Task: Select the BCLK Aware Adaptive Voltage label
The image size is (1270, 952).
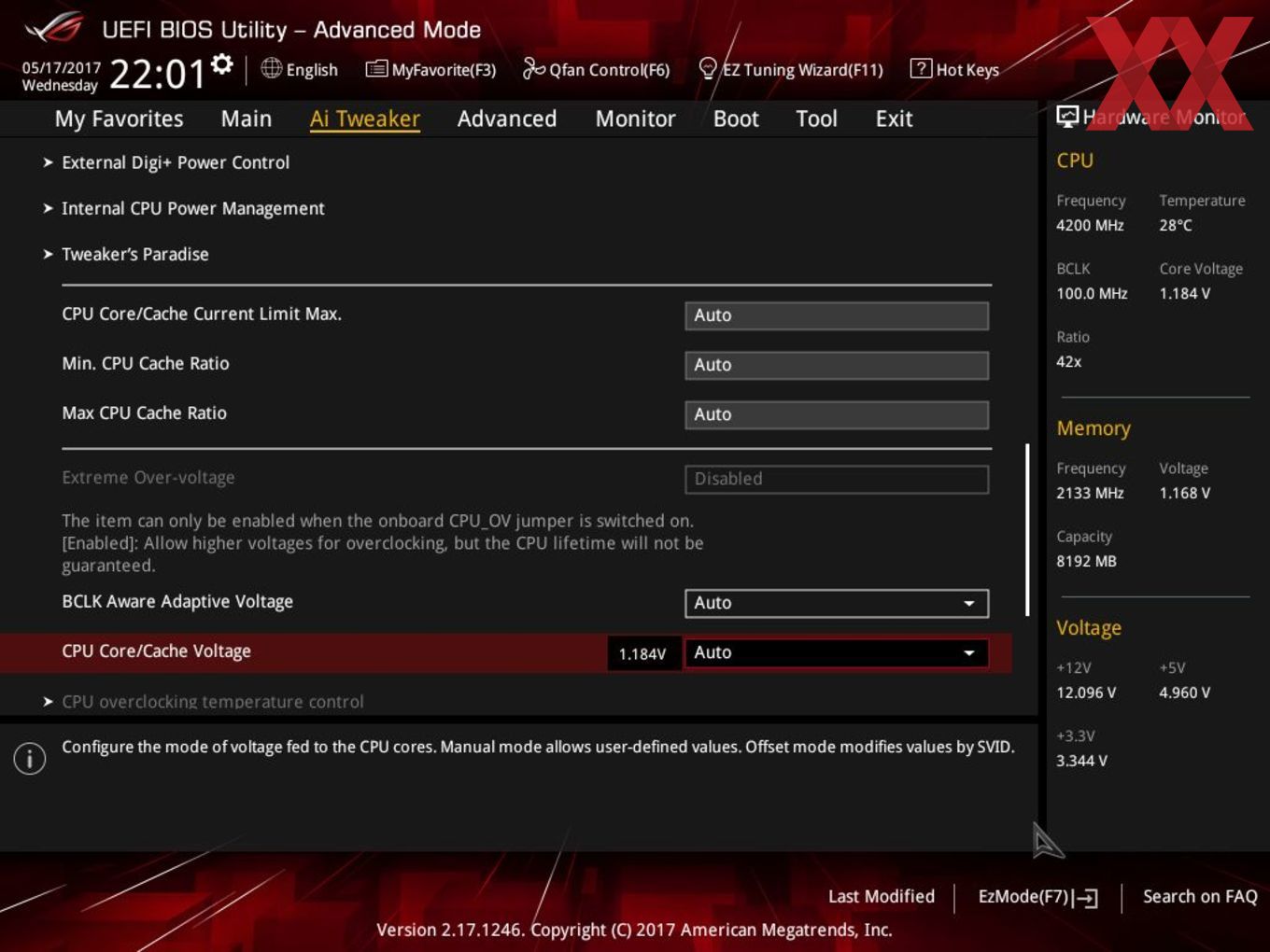Action: [x=177, y=602]
